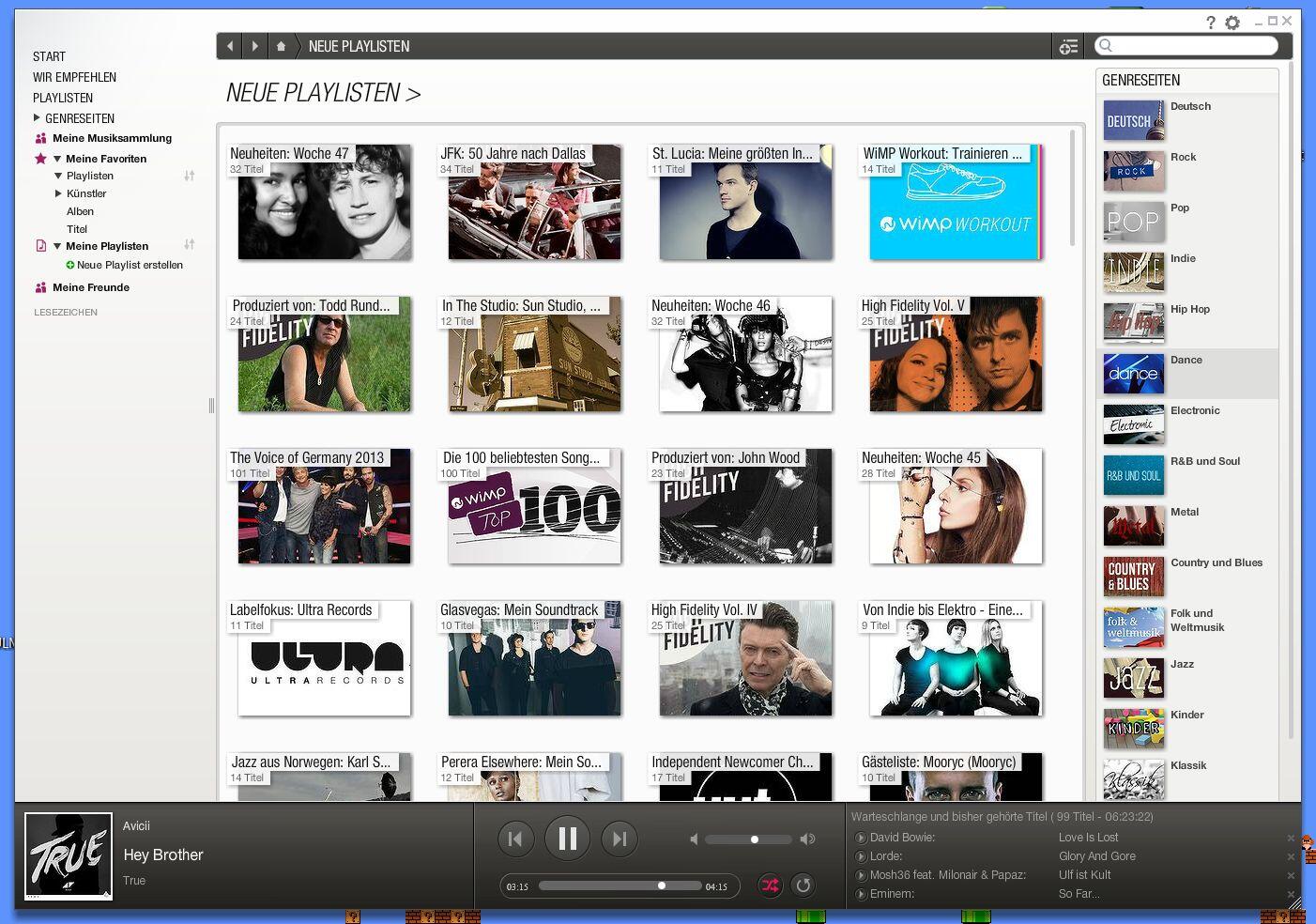The image size is (1316, 924).
Task: Expand the Künstler subtree
Action: coord(58,193)
